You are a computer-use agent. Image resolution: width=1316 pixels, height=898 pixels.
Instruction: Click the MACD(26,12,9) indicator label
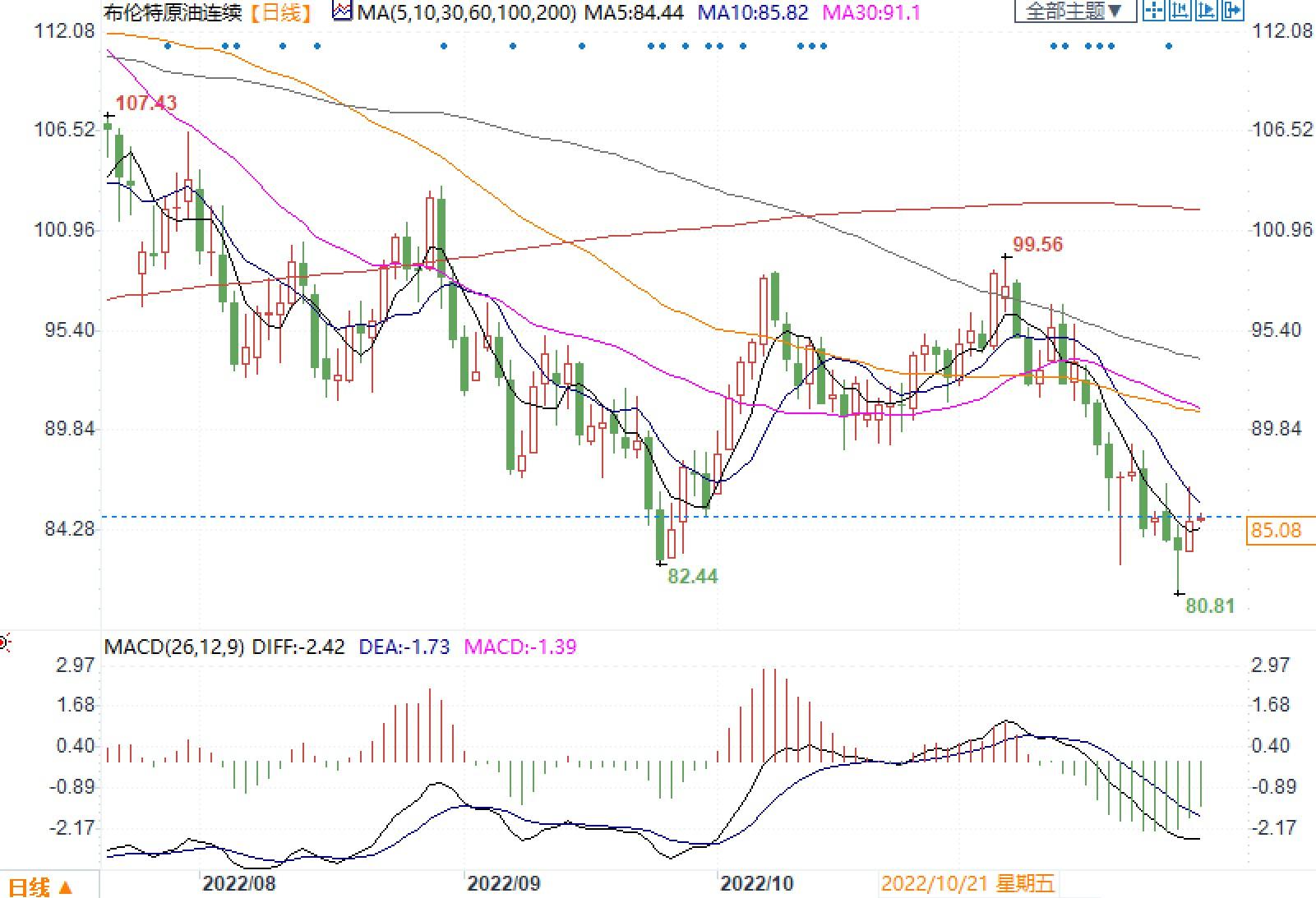coord(174,647)
